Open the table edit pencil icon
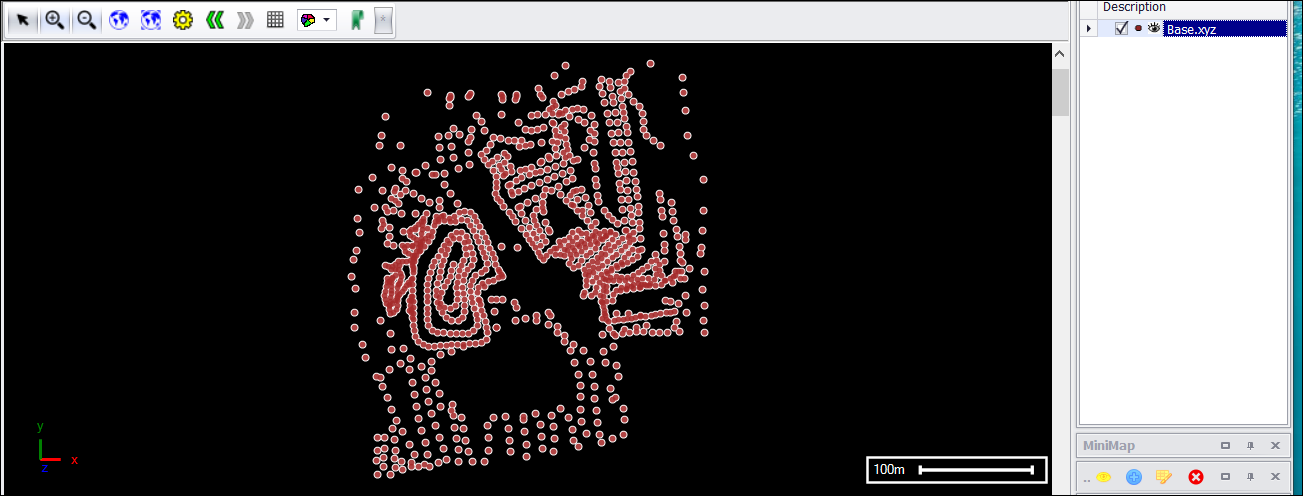Image resolution: width=1303 pixels, height=496 pixels. [1164, 477]
